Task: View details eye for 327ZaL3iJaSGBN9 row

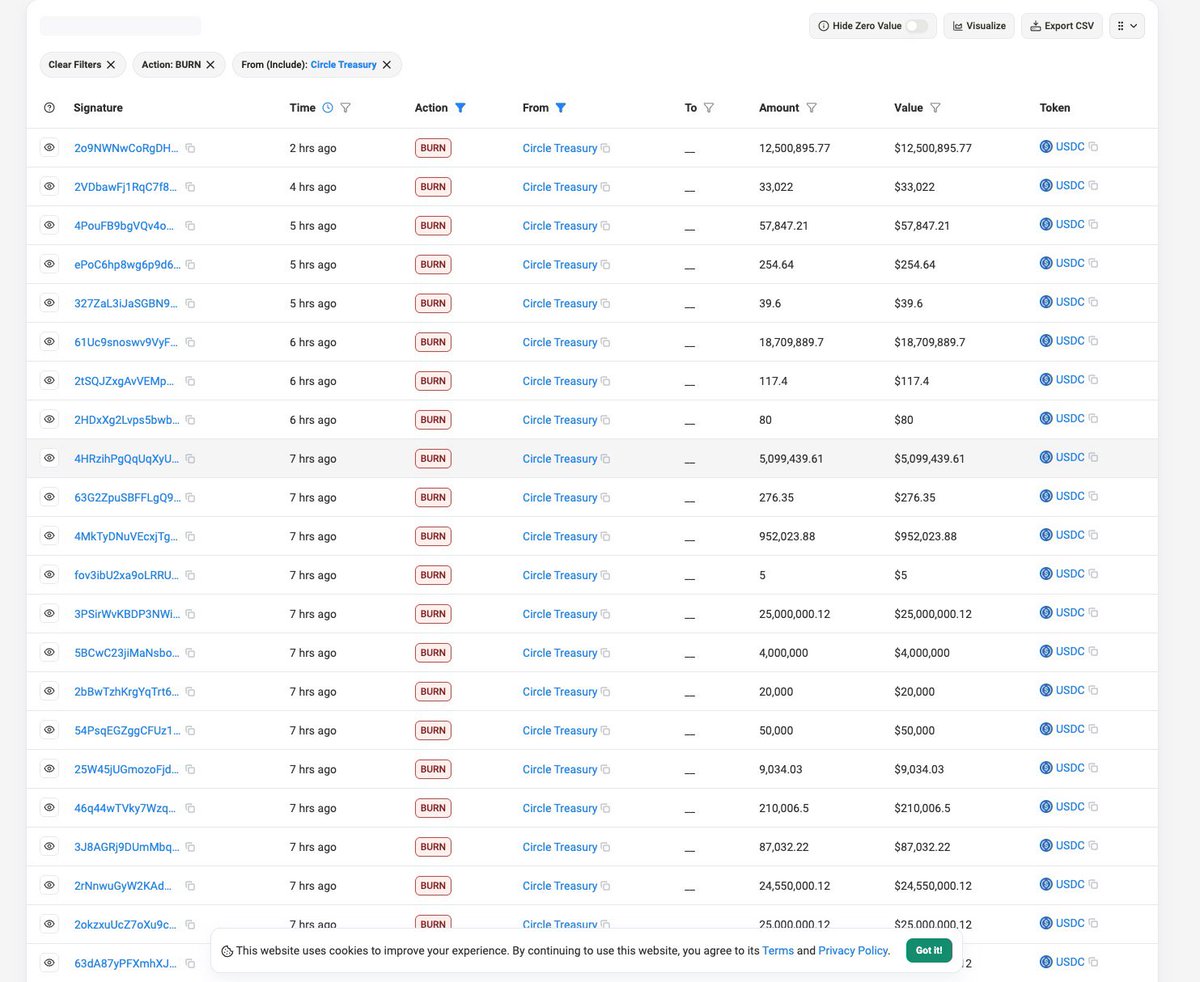Action: [49, 302]
